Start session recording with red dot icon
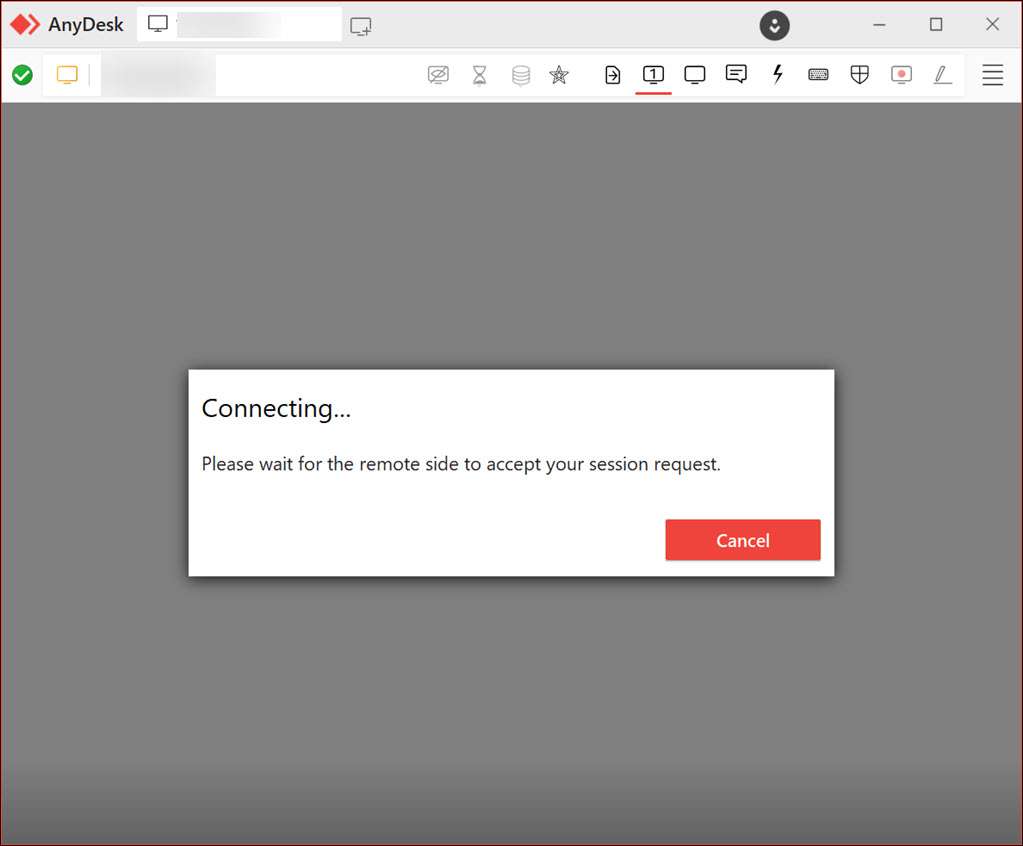 click(901, 74)
